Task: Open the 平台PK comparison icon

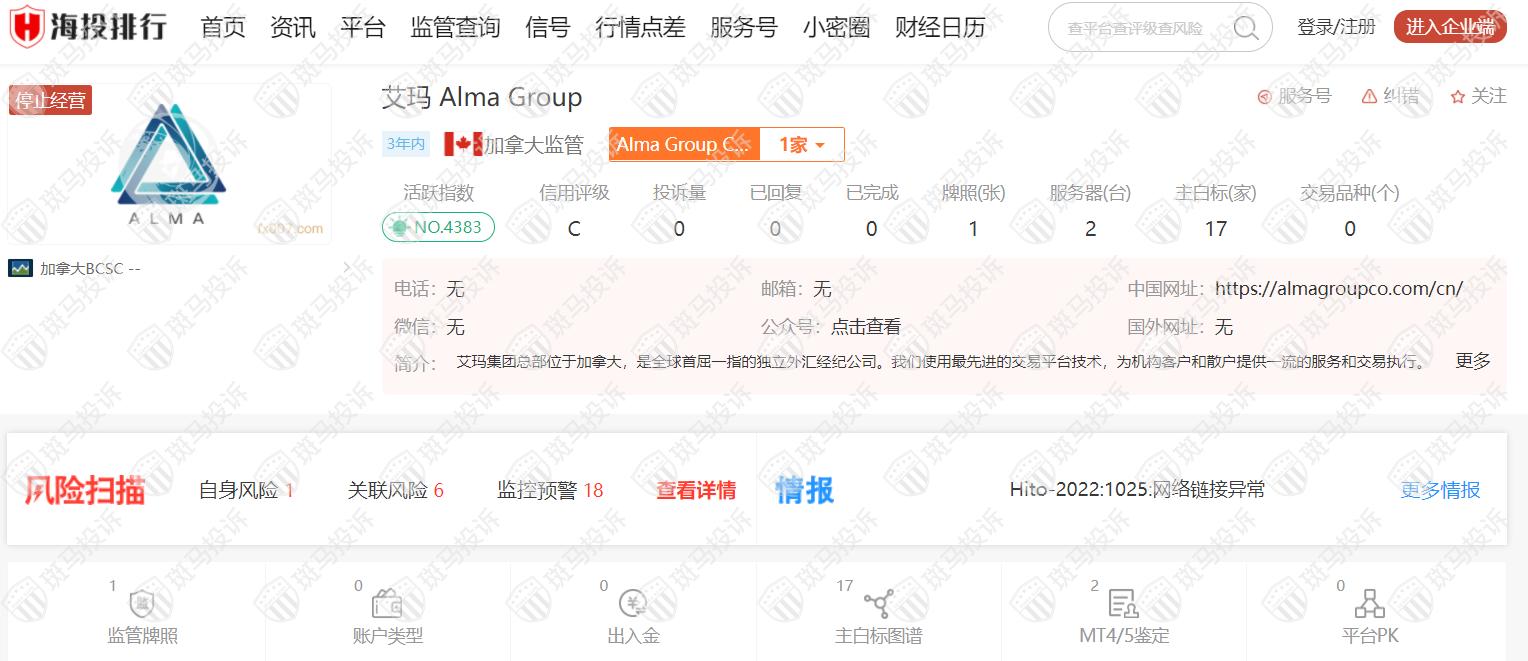Action: tap(1369, 604)
